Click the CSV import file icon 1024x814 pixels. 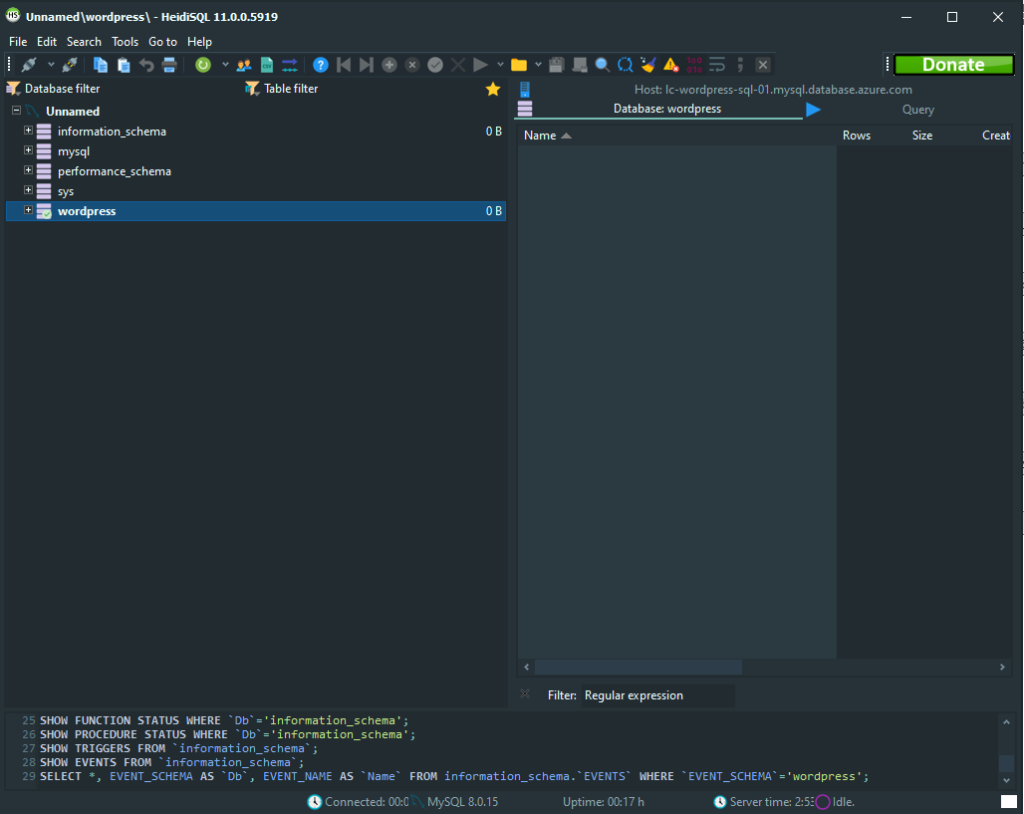[266, 65]
